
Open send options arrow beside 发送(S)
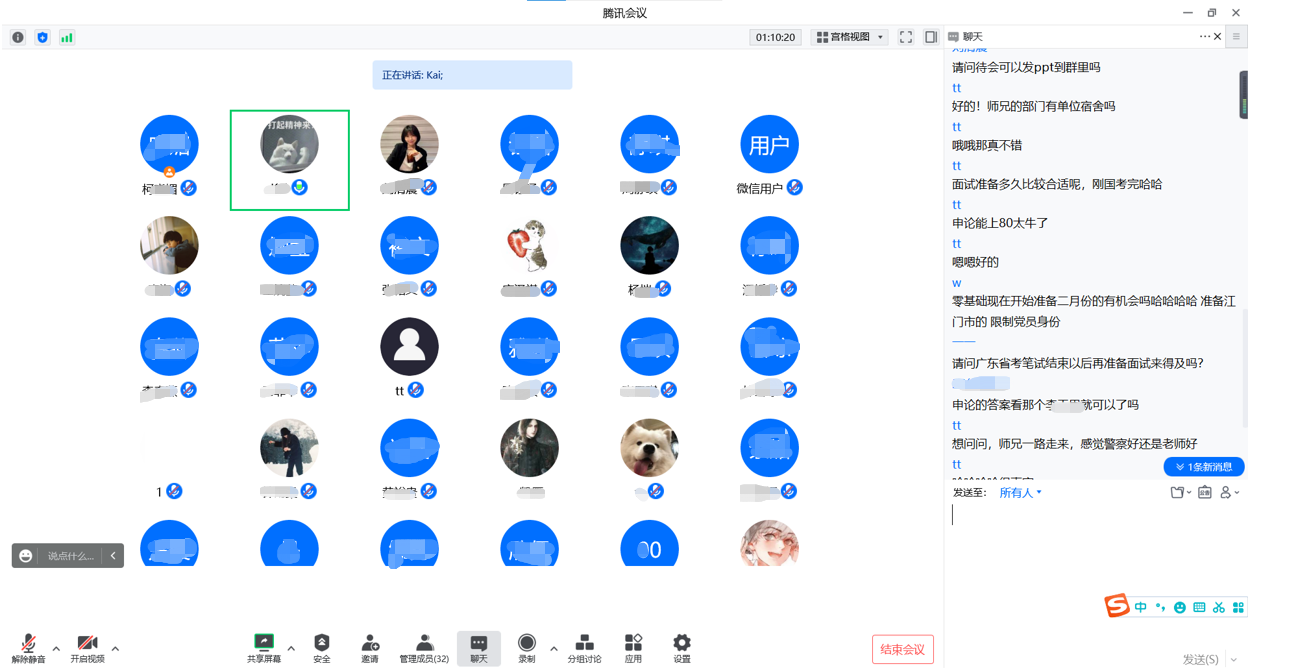[1234, 659]
